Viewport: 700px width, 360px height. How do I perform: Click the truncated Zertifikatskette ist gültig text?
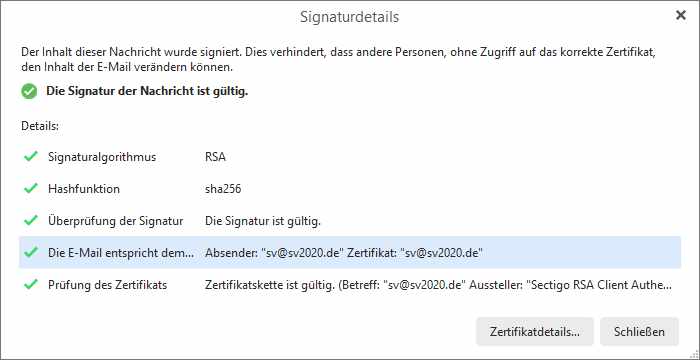coord(438,285)
